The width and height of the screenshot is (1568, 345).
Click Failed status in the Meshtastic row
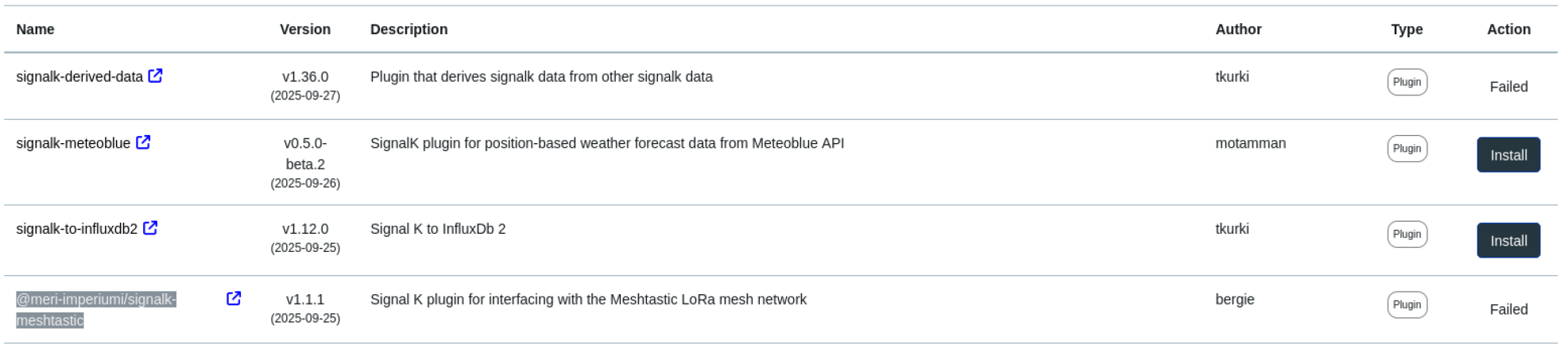pyautogui.click(x=1508, y=310)
